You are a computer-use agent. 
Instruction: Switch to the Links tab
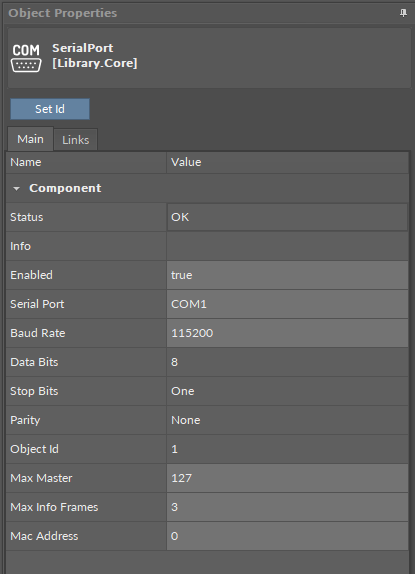pos(75,139)
